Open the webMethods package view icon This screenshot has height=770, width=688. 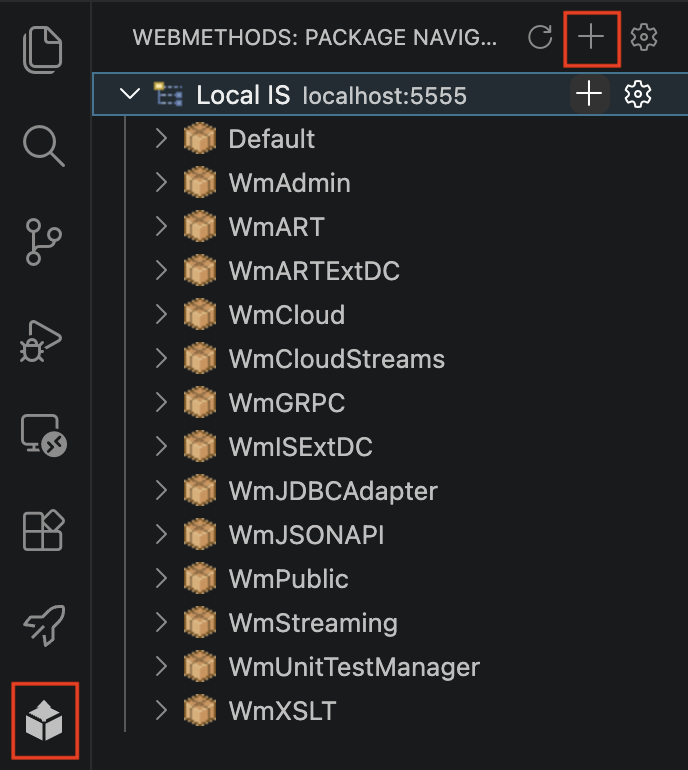tap(44, 720)
